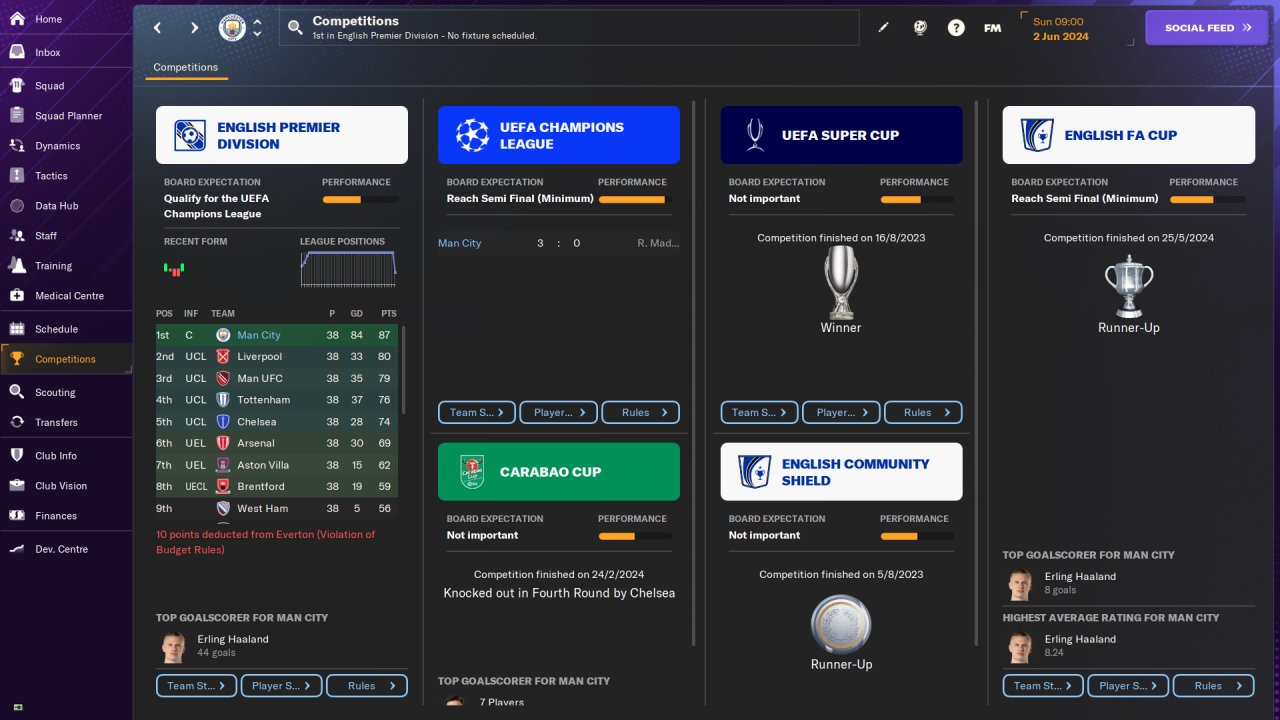The width and height of the screenshot is (1280, 720).
Task: Open the world globe icon in top bar
Action: [920, 28]
